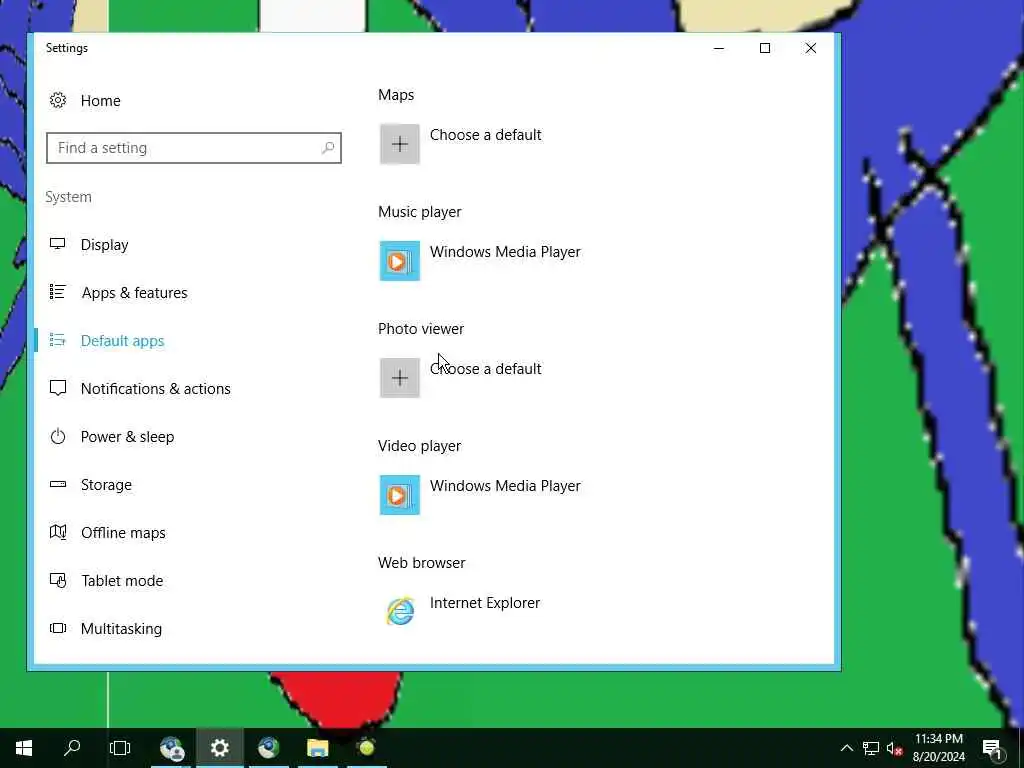This screenshot has height=768, width=1024.
Task: Open the Windows Start menu
Action: pos(24,748)
